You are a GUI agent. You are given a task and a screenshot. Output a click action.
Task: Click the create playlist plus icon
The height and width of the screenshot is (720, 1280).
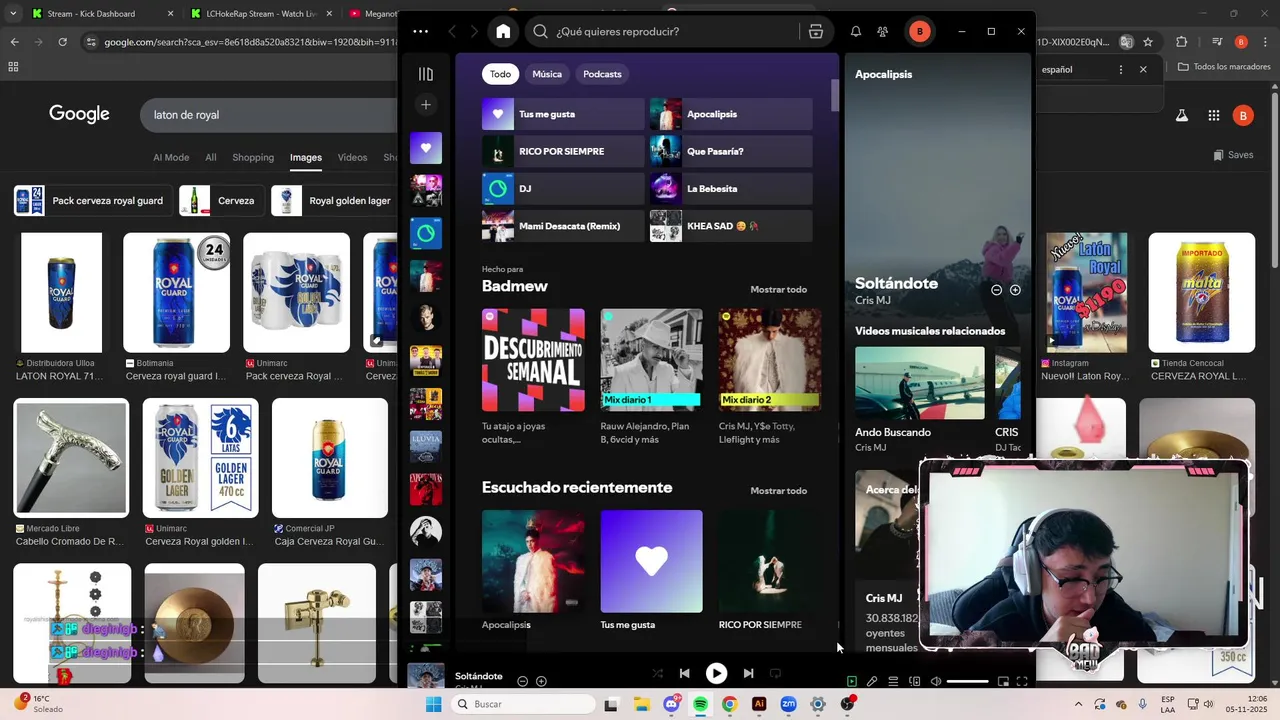(426, 104)
